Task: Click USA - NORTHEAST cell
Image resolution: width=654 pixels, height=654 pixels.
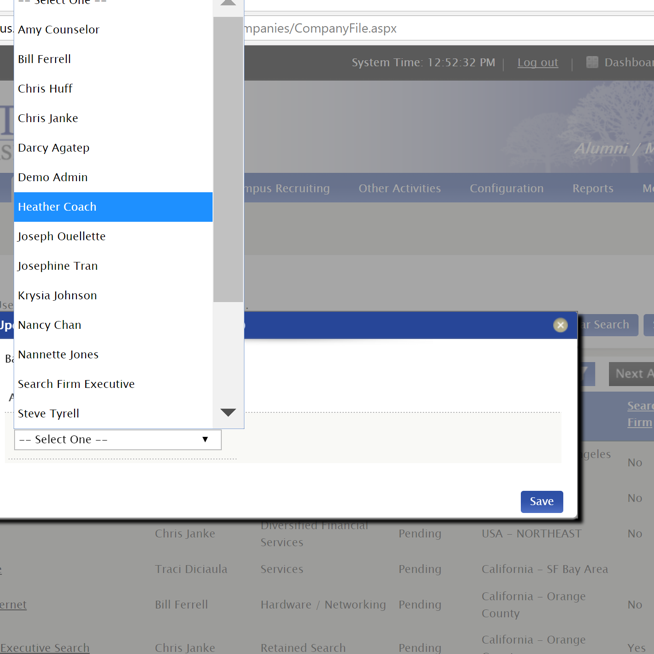Action: (x=531, y=534)
